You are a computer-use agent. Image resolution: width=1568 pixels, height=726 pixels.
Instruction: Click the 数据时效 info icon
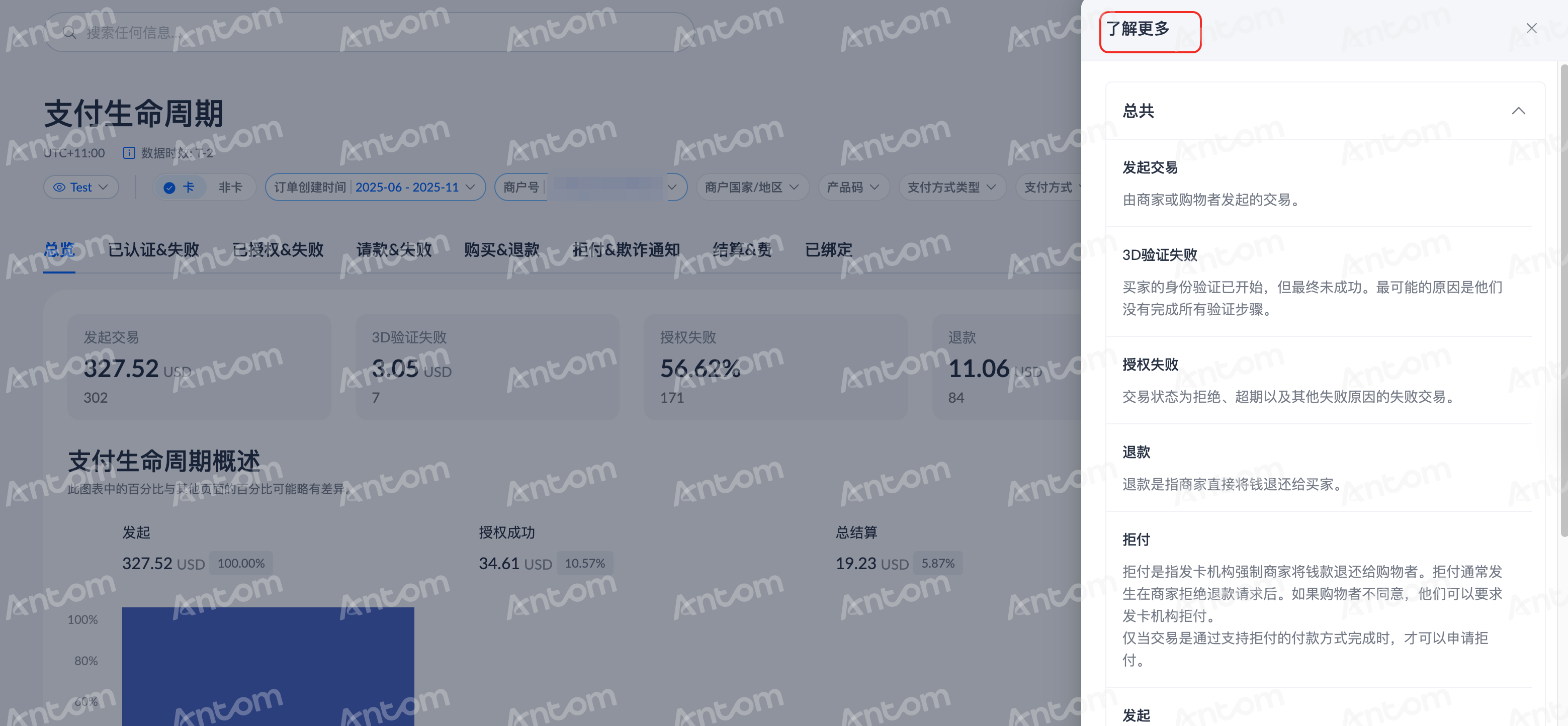click(129, 153)
